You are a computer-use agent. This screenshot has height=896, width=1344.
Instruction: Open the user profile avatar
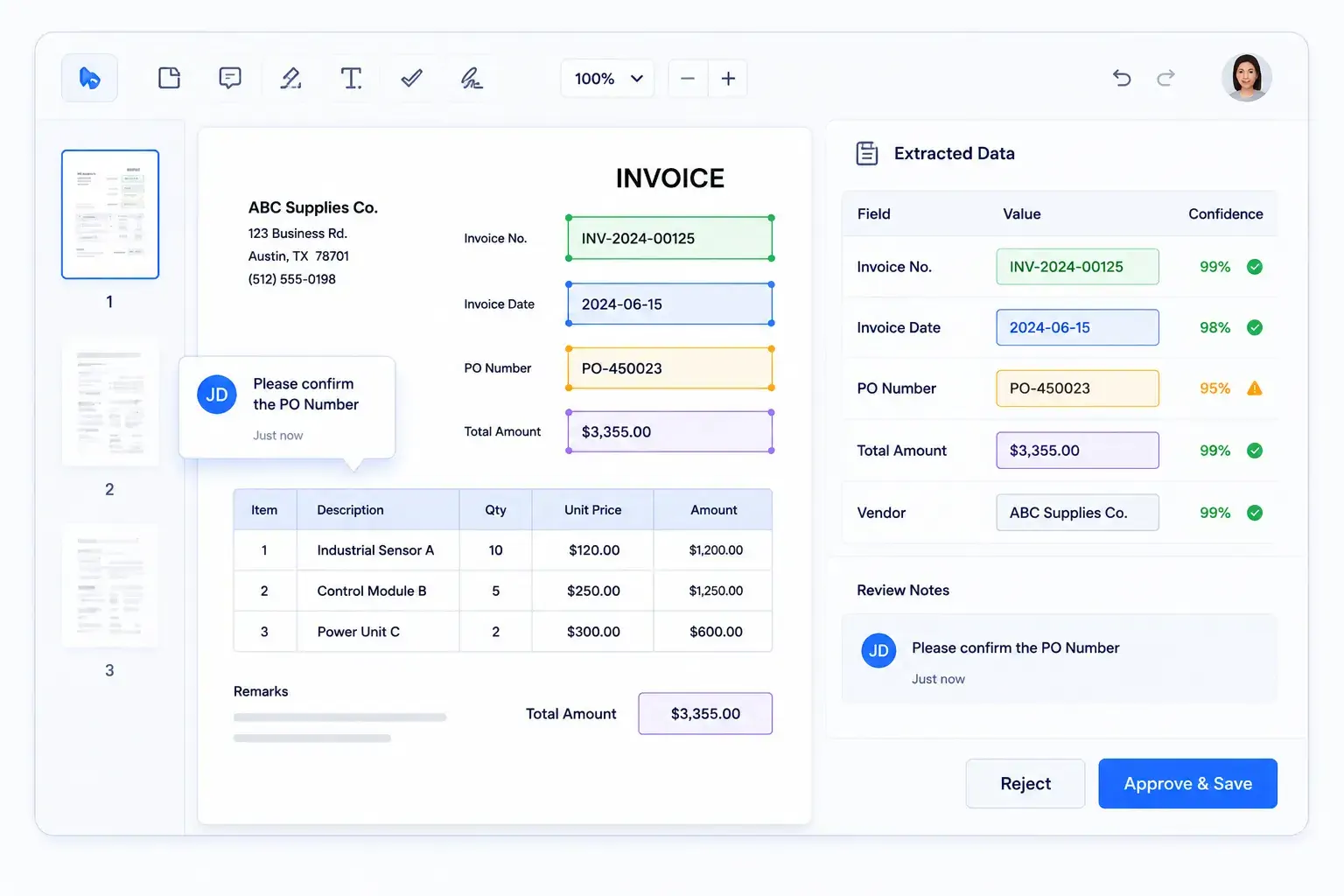click(1246, 78)
